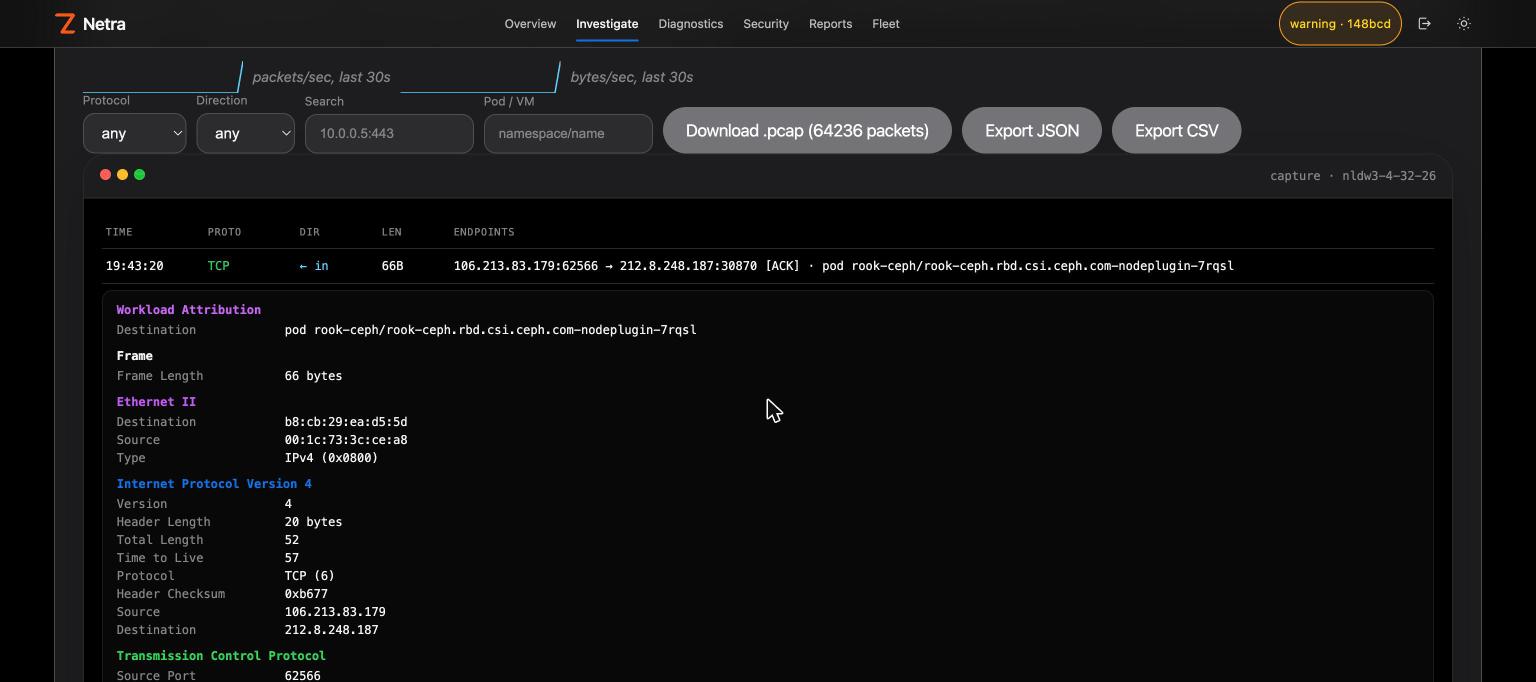Viewport: 1536px width, 682px height.
Task: Click the TIME column header
Action: [x=119, y=232]
